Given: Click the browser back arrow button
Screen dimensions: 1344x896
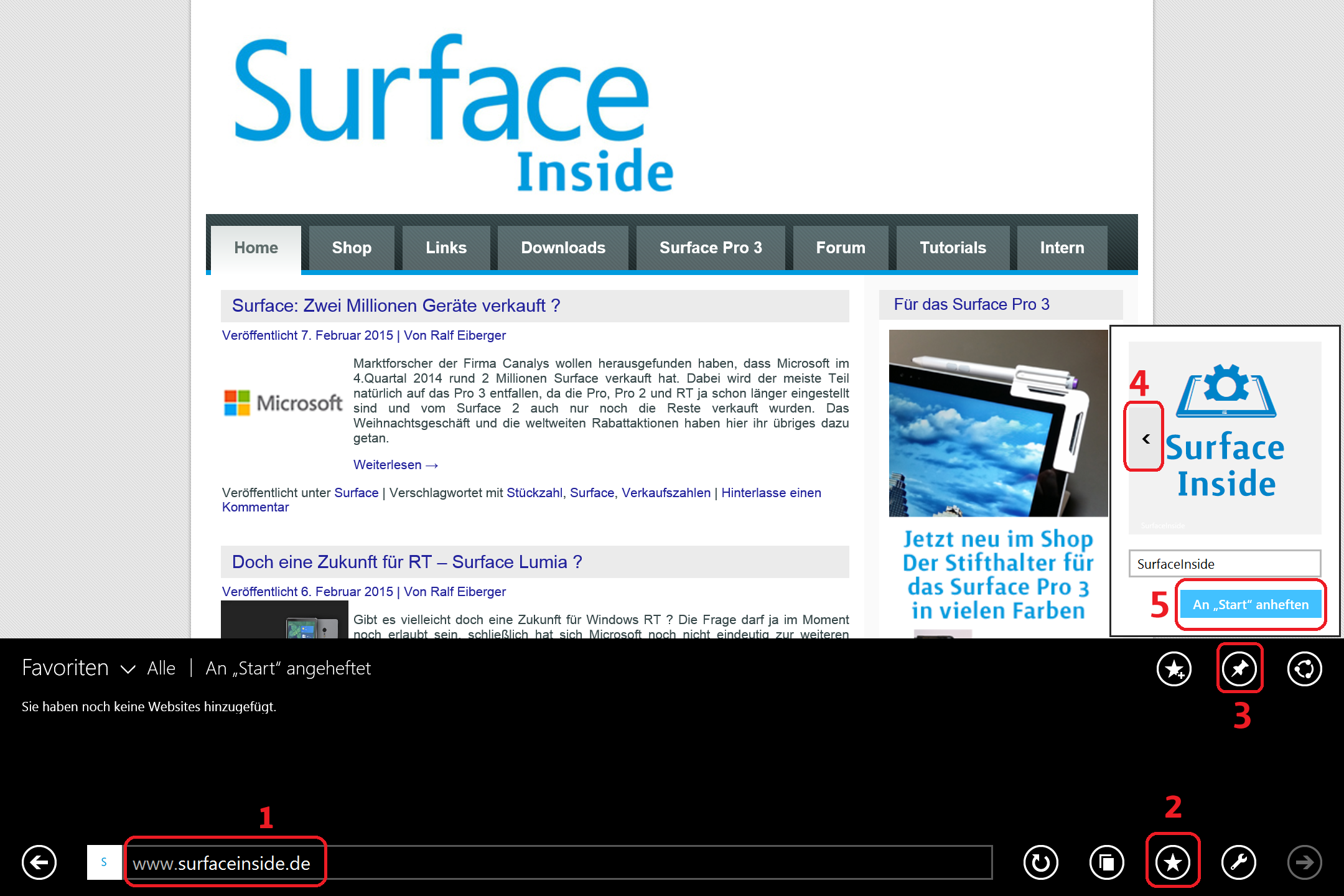Looking at the screenshot, I should tap(39, 862).
